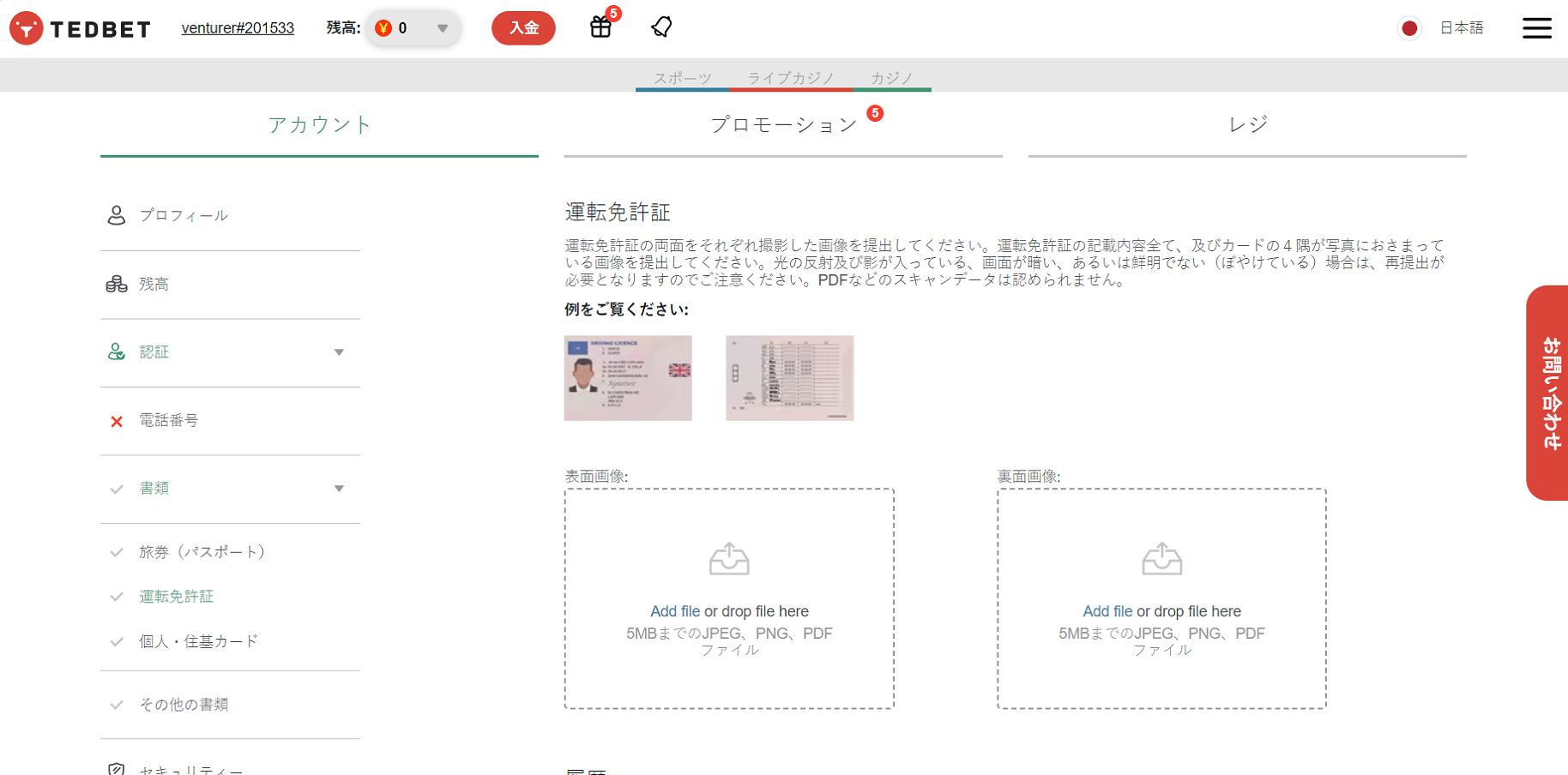Collapse the 書類 section arrow
This screenshot has width=1568, height=775.
(x=339, y=489)
